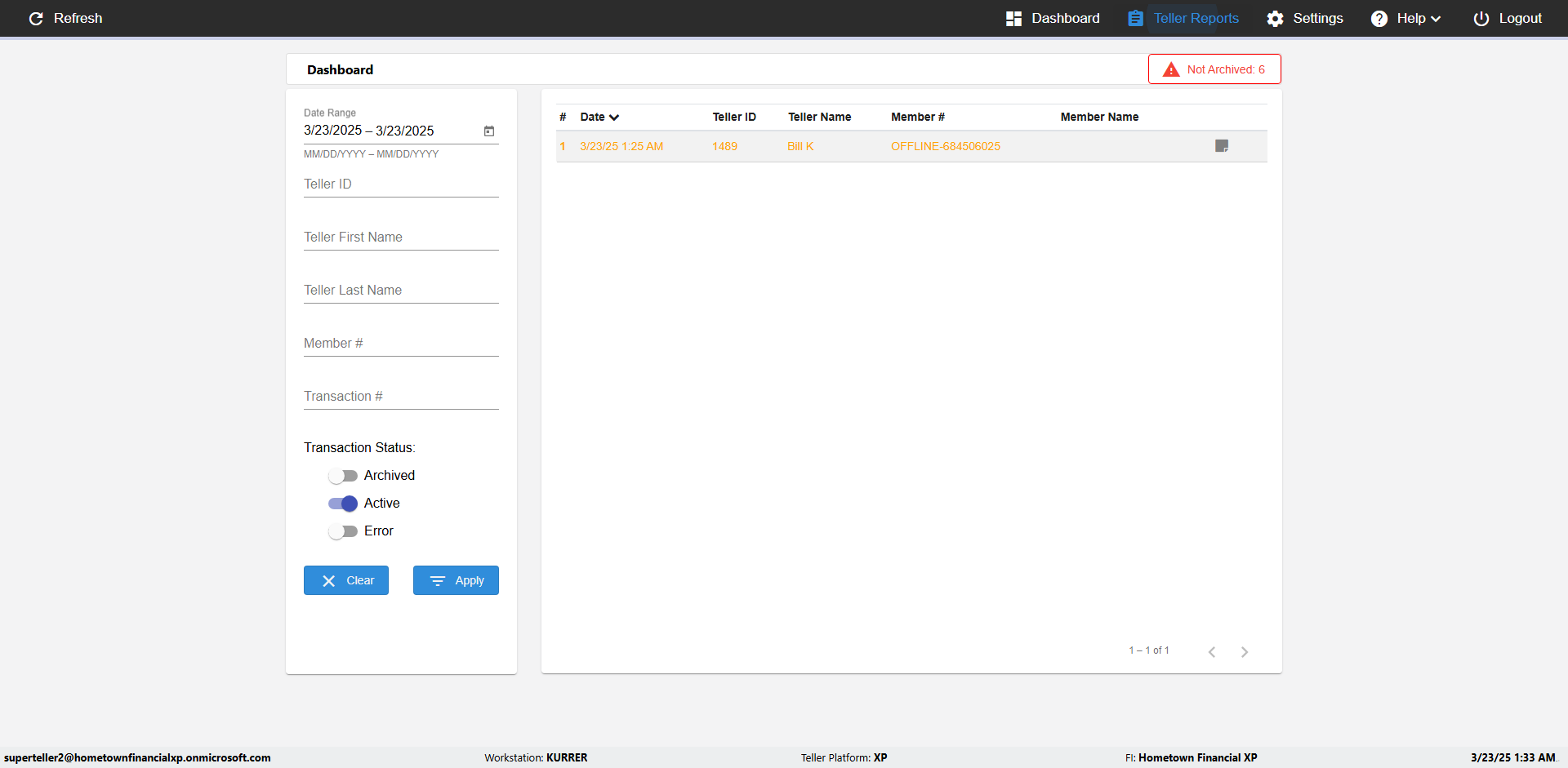Focus the Teller First Name field
Image resolution: width=1568 pixels, height=768 pixels.
click(401, 238)
